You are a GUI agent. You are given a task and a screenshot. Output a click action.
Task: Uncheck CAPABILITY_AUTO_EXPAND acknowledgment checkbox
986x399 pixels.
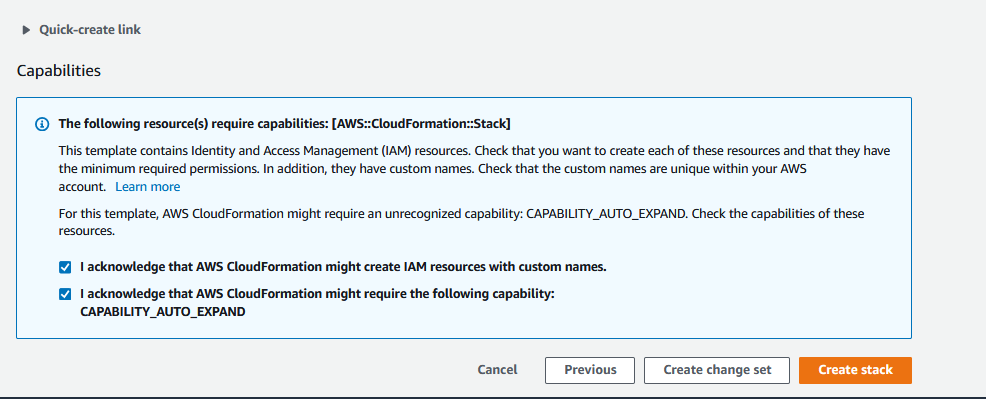tap(65, 294)
